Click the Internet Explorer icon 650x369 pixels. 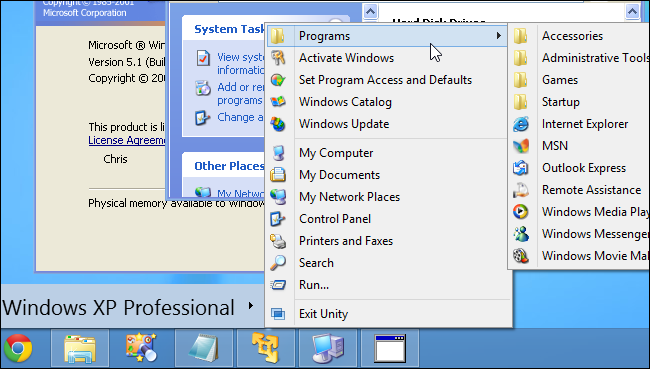click(521, 124)
